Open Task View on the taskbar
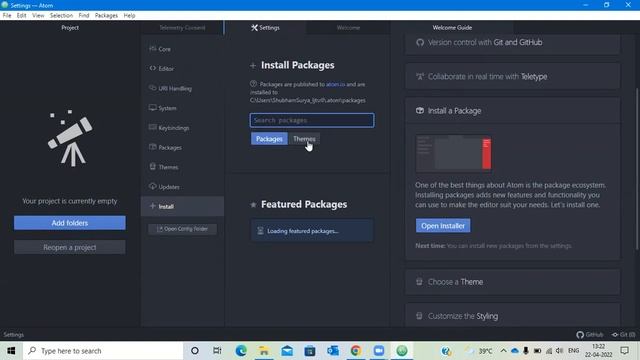This screenshot has width=640, height=360. [x=217, y=351]
